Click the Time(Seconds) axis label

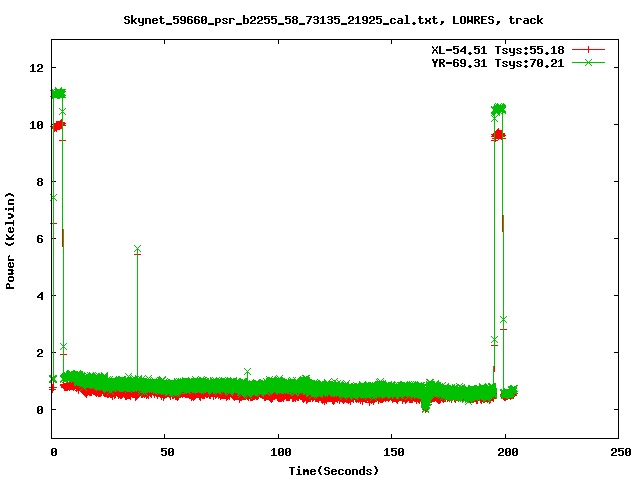pyautogui.click(x=333, y=471)
